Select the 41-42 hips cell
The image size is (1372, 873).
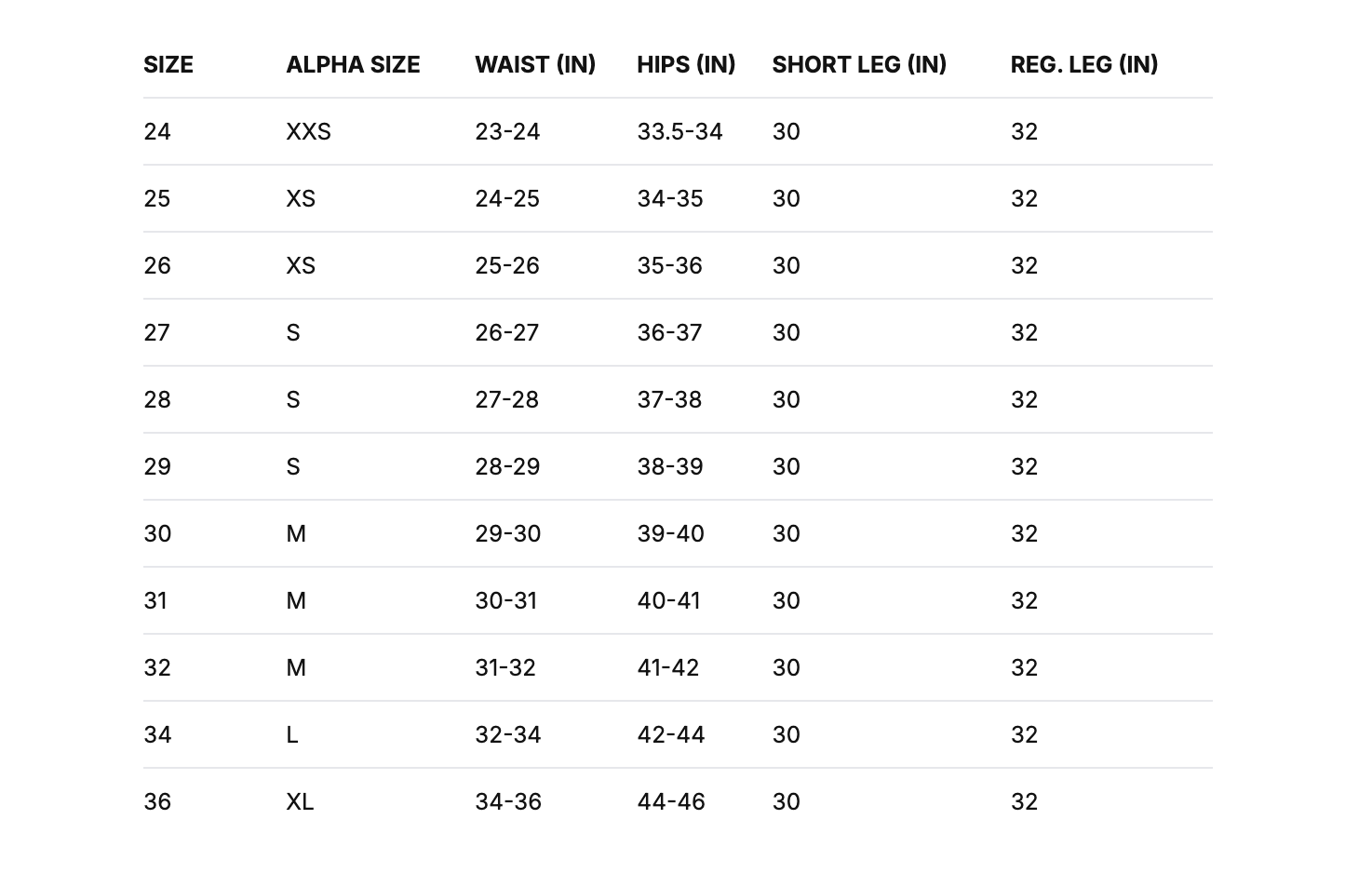click(x=667, y=667)
